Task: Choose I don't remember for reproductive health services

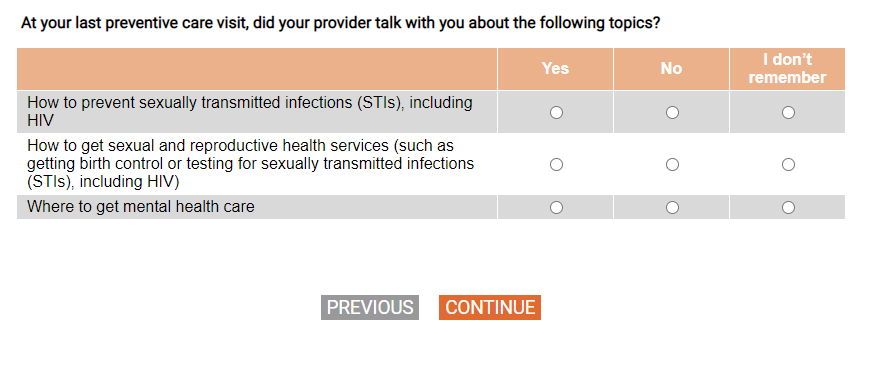Action: pos(788,165)
